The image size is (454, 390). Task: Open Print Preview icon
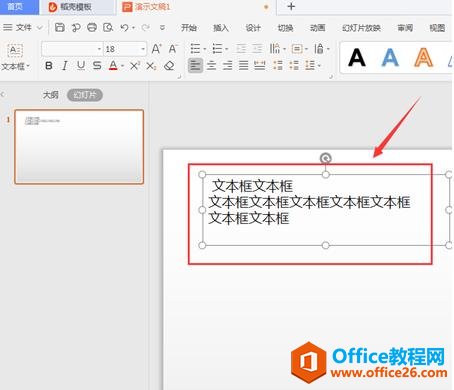click(x=108, y=27)
